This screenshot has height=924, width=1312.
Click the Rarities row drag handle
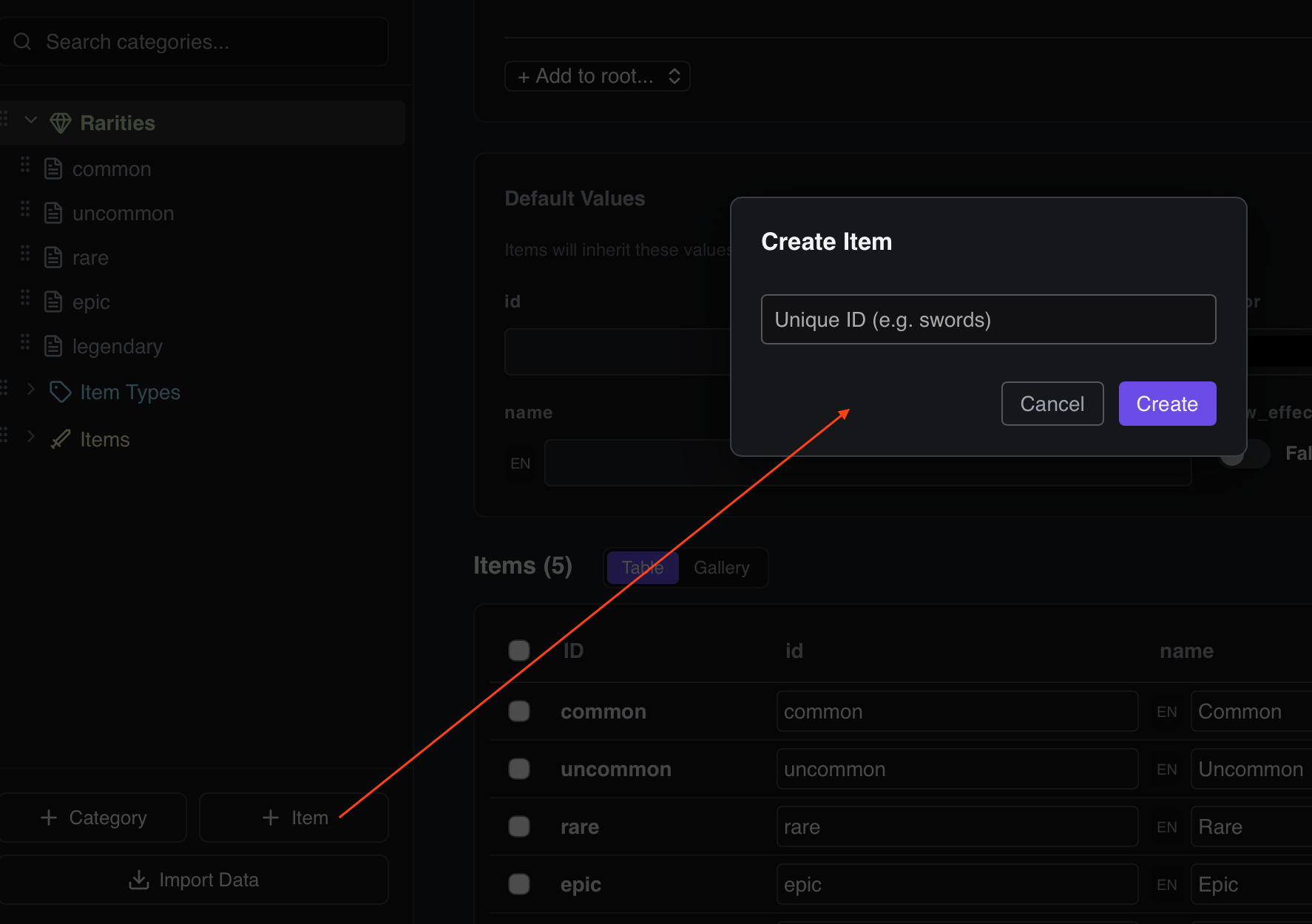click(x=4, y=118)
